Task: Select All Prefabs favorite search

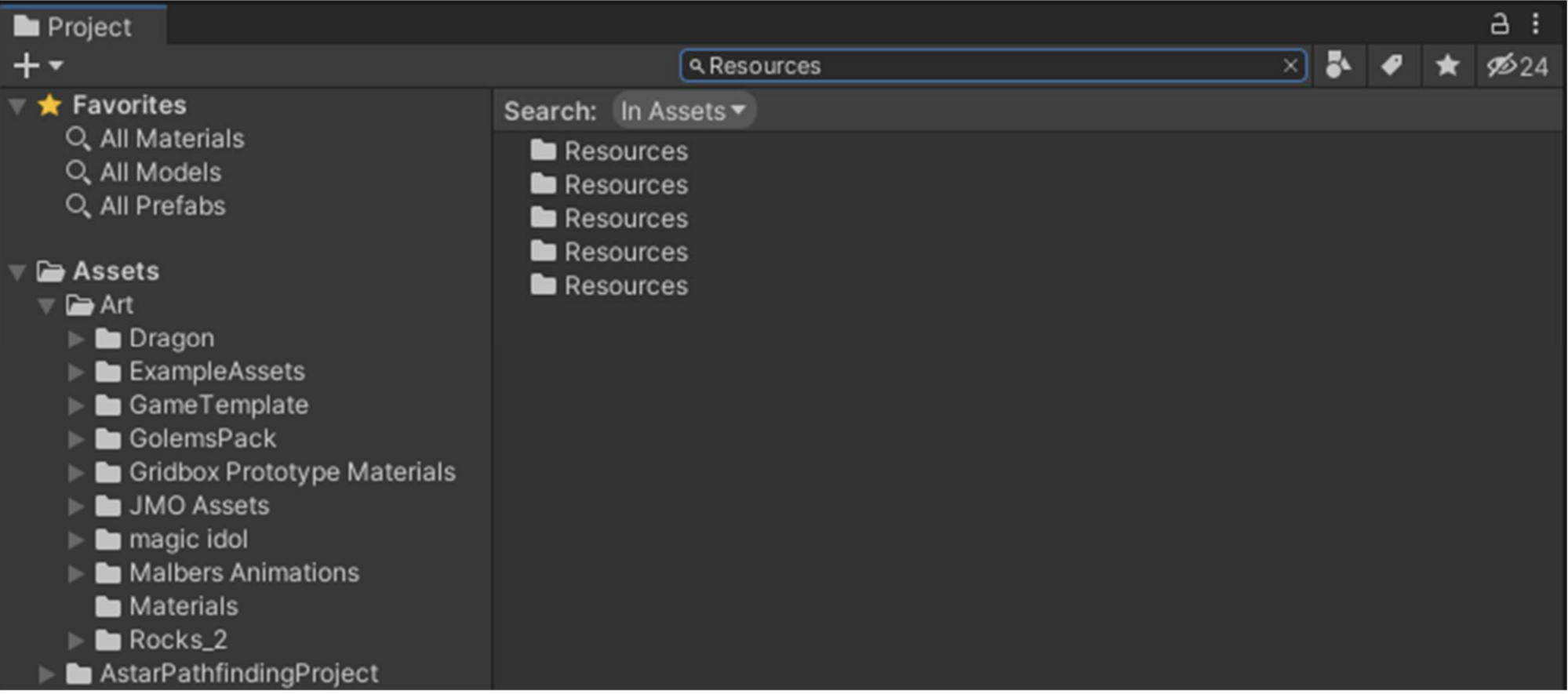Action: click(162, 206)
